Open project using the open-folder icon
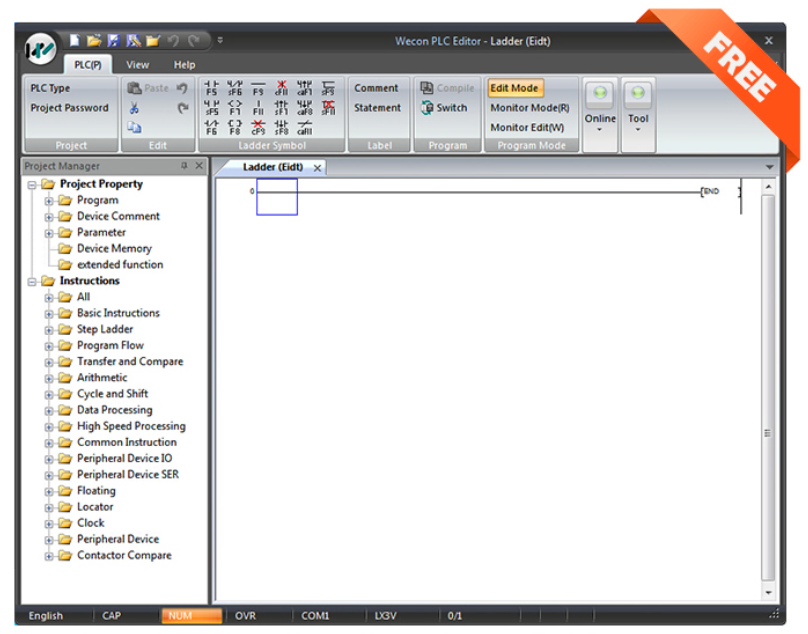 point(94,40)
